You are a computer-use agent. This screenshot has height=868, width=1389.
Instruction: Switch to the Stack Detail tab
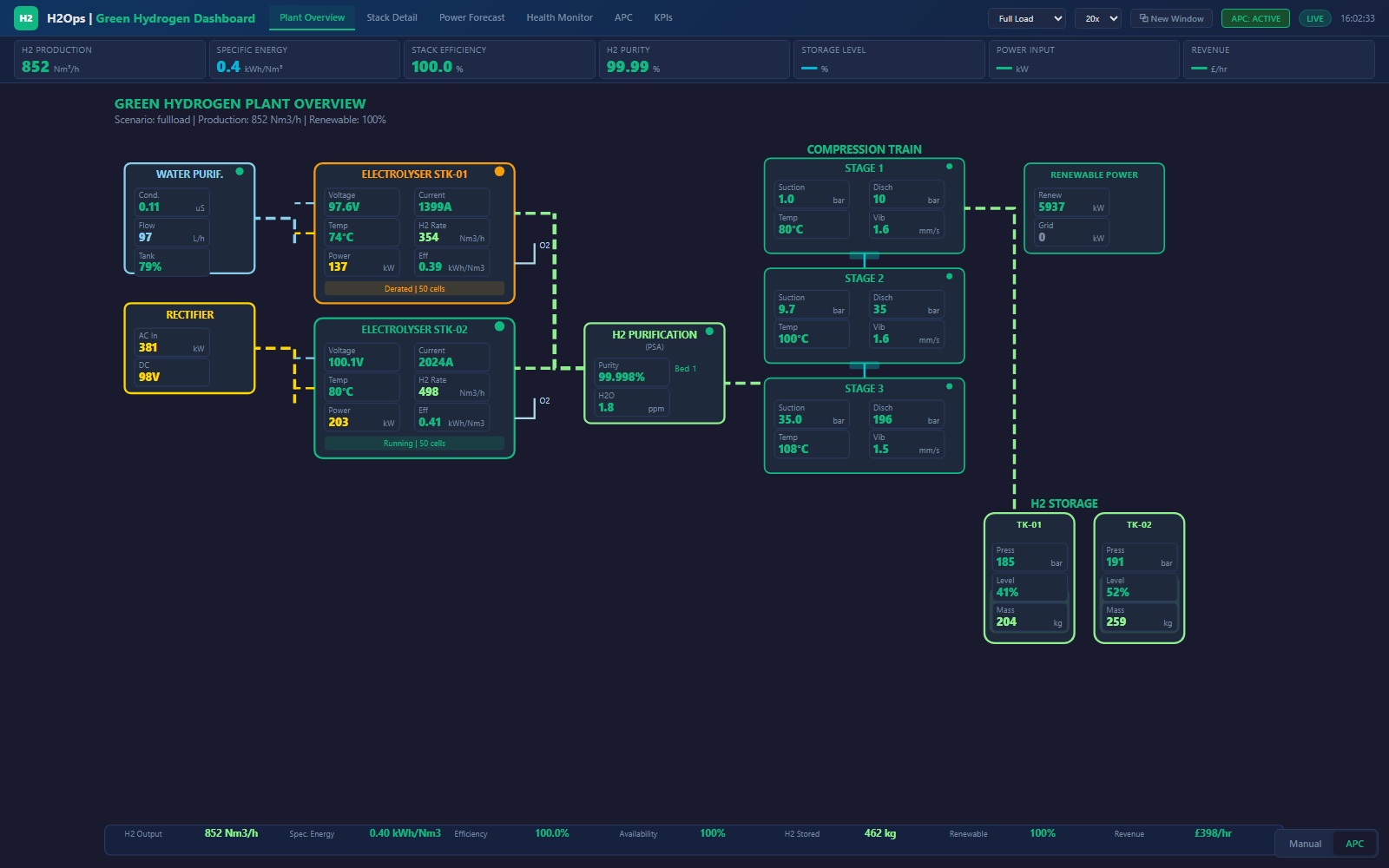392,17
